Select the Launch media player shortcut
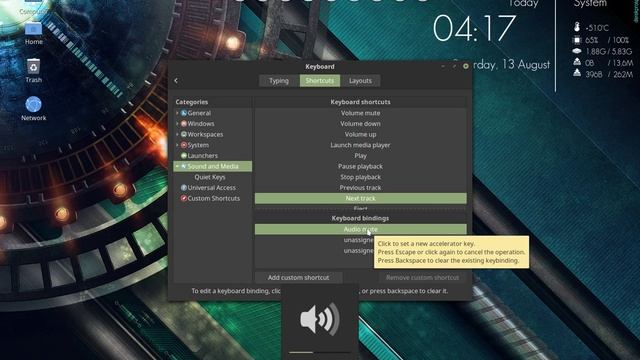Image resolution: width=640 pixels, height=360 pixels. coord(360,145)
